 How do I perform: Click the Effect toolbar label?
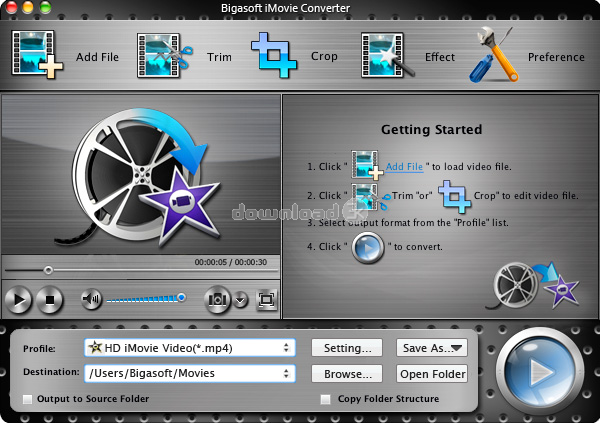(x=440, y=57)
